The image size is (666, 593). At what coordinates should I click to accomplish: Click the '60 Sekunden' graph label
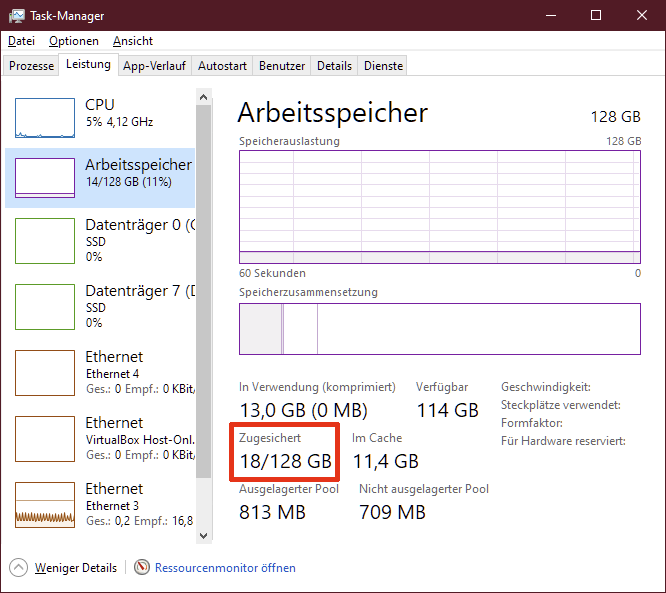click(272, 273)
